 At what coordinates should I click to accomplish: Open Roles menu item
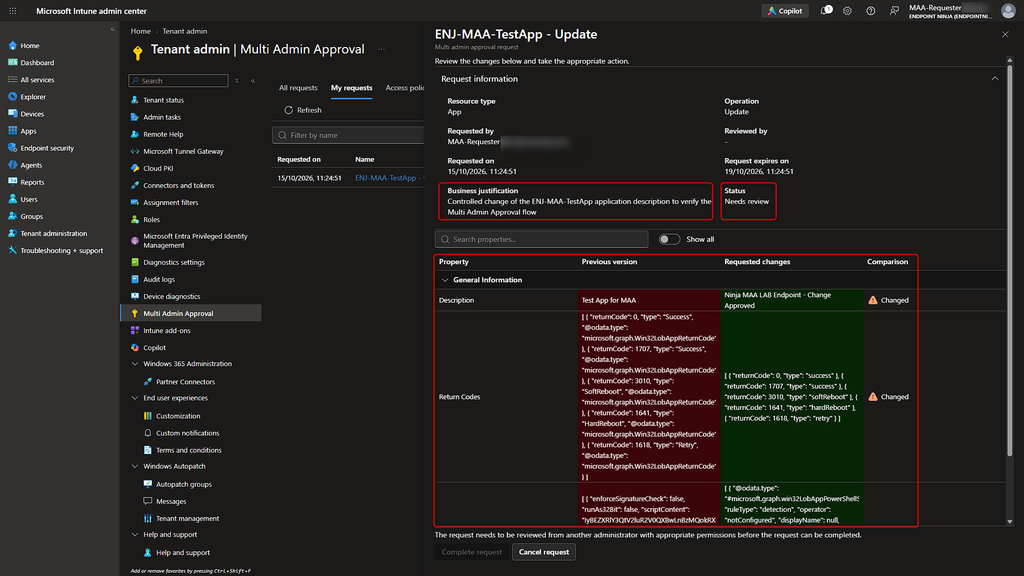tap(152, 219)
